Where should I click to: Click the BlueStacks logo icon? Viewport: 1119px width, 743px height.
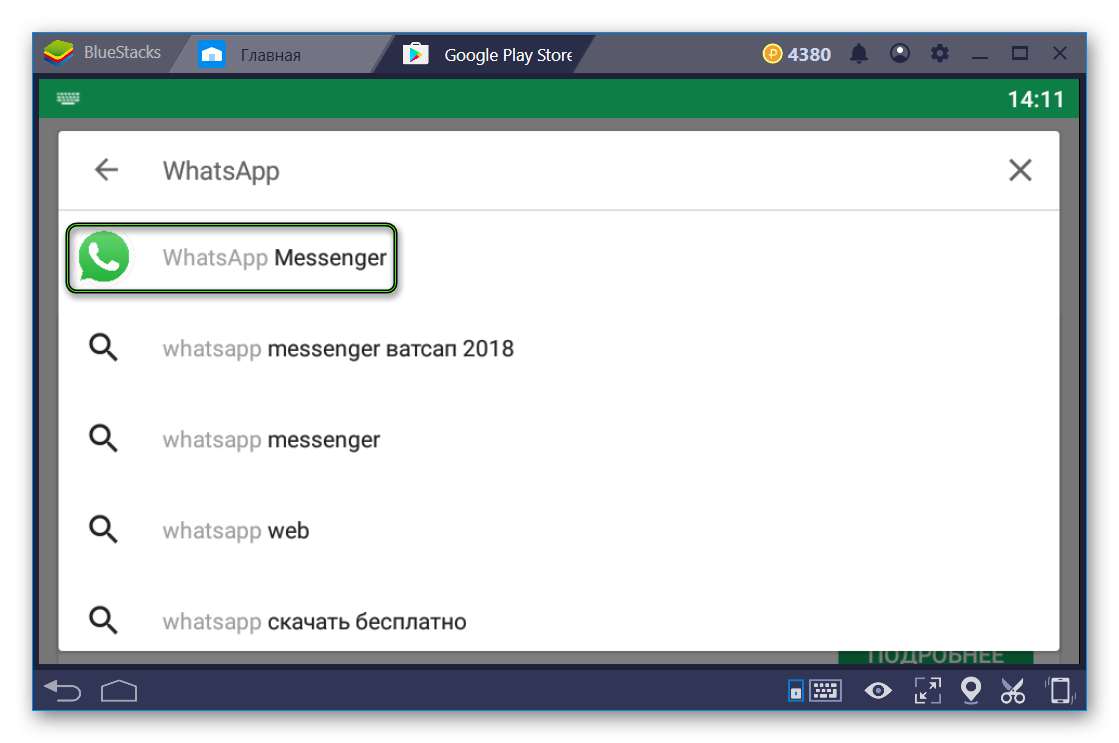pos(58,53)
